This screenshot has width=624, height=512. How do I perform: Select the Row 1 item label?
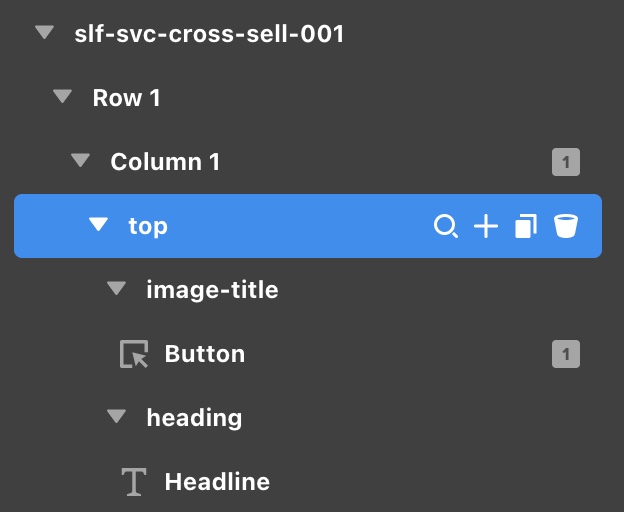[x=126, y=98]
